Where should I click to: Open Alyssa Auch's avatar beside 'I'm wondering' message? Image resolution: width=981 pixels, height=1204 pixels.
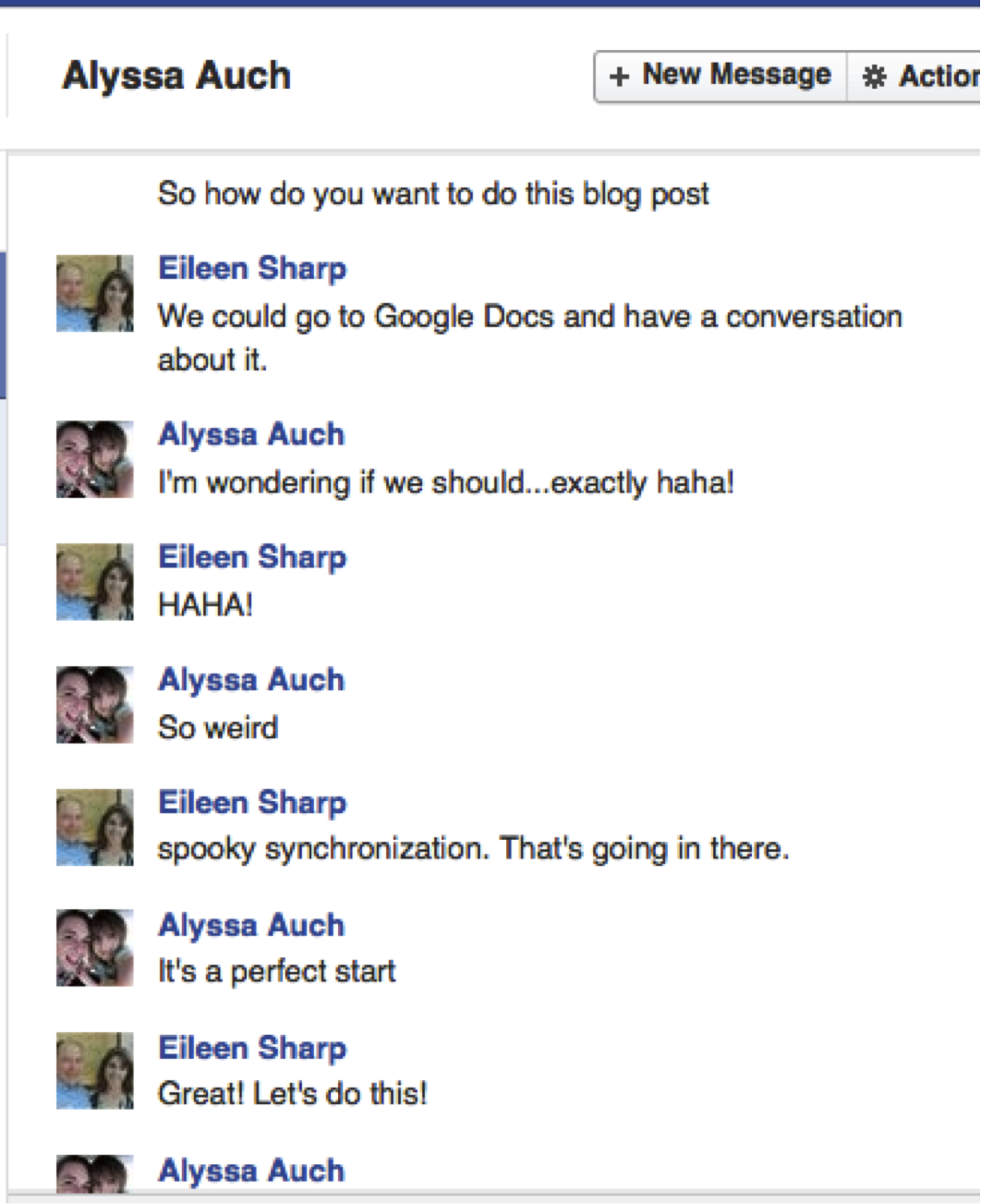(95, 459)
